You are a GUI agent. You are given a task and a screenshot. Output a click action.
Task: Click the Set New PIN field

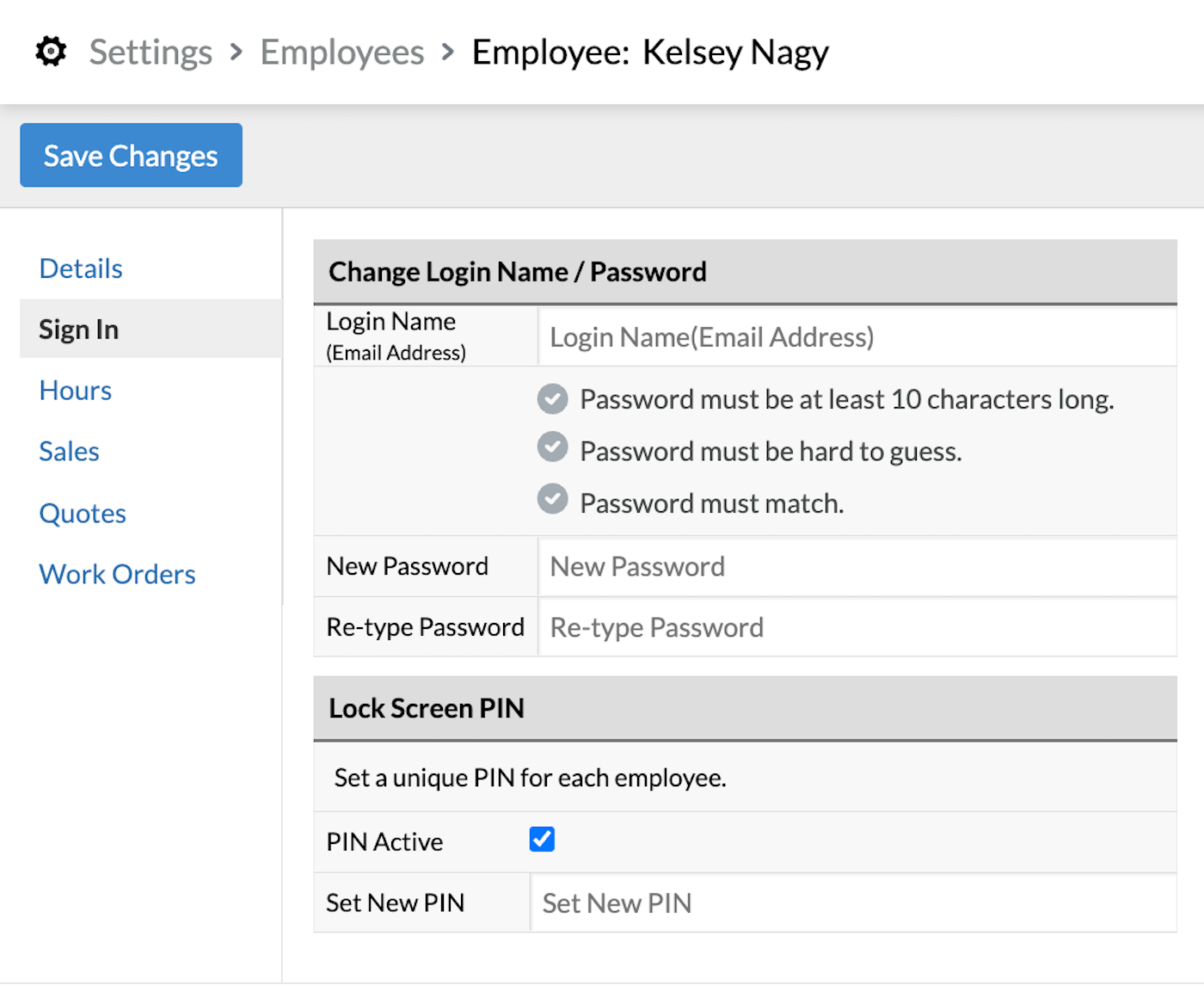851,903
